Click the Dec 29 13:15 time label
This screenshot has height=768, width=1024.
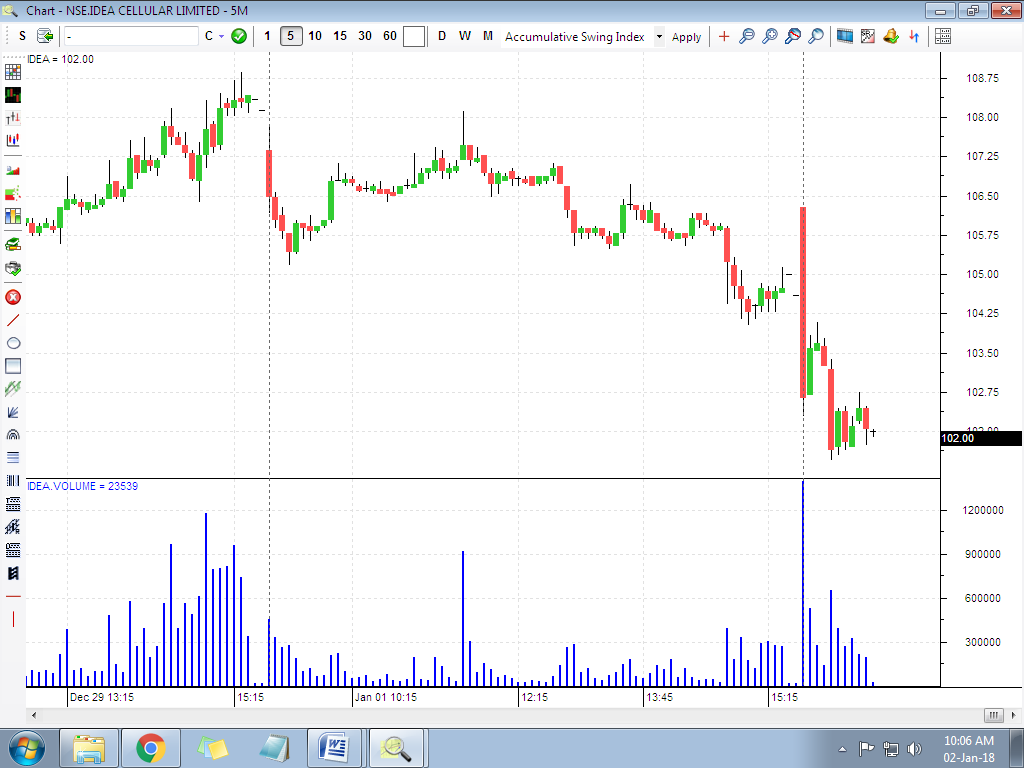point(101,697)
